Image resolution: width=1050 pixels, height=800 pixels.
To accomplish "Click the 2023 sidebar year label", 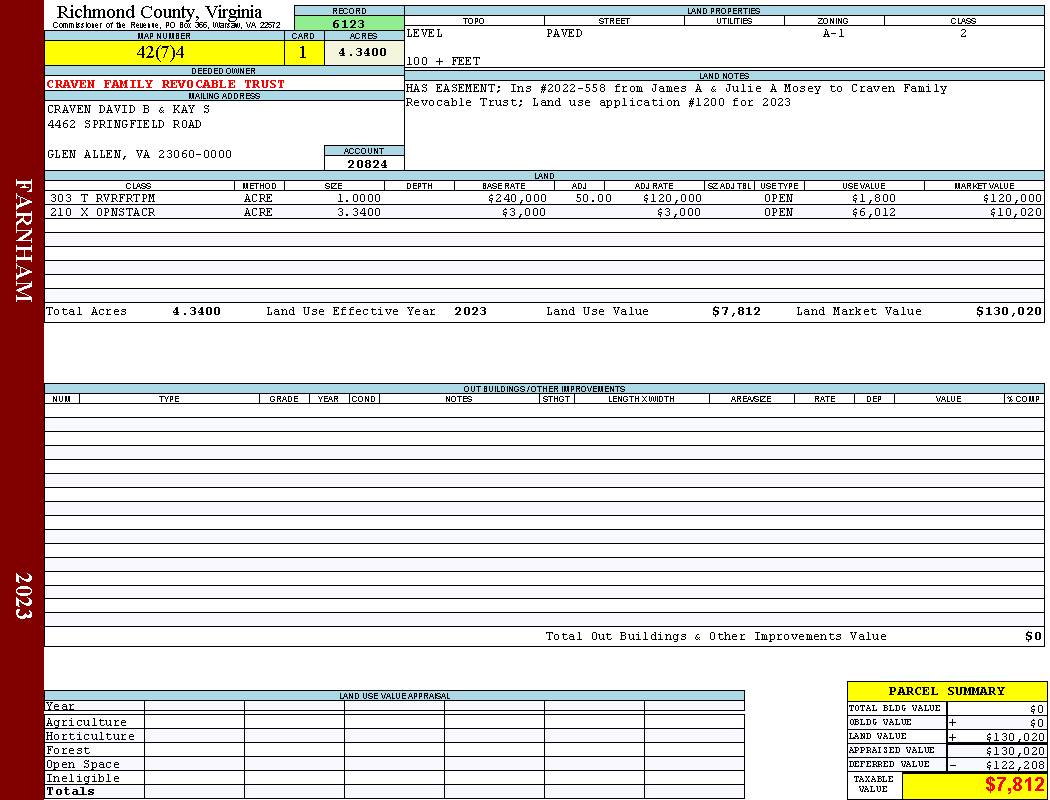I will click(x=23, y=595).
